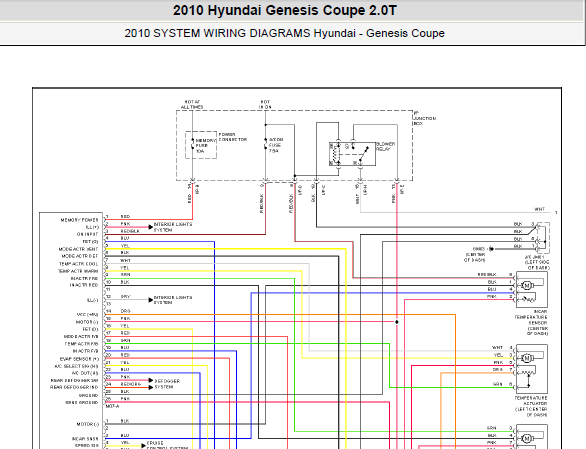Click the A/C joint connector box
Screen dimensions: 586x449
coord(542,238)
